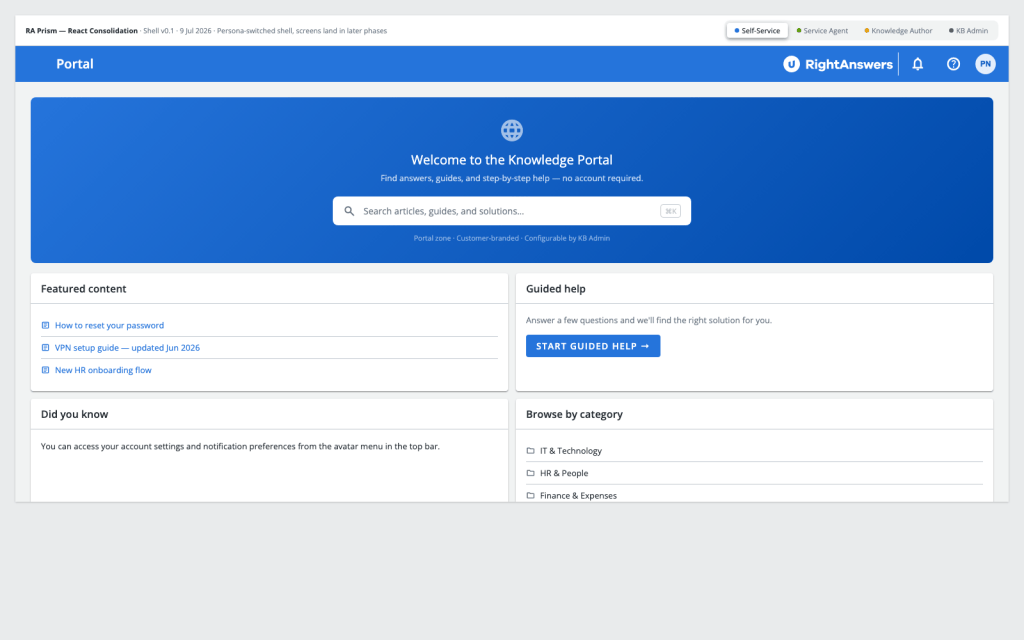
Task: Click the folder icon beside Finance & Expenses
Action: click(530, 495)
